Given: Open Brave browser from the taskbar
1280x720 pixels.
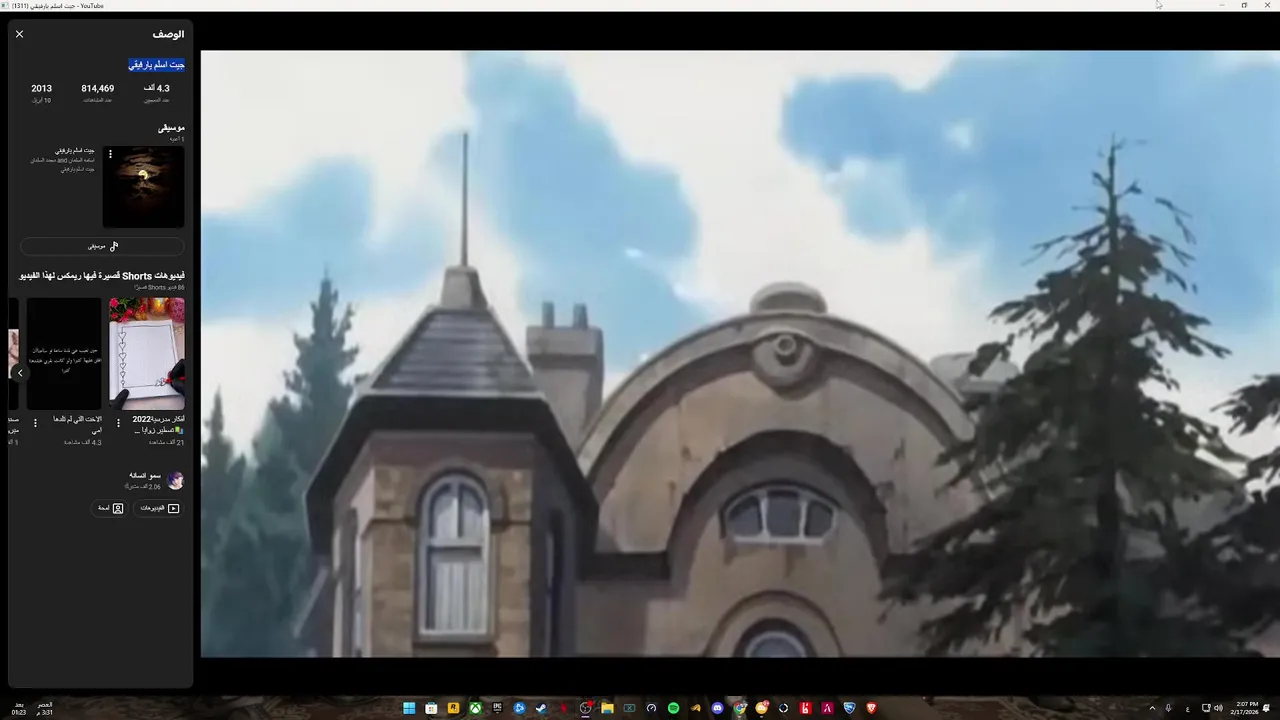Looking at the screenshot, I should [871, 708].
